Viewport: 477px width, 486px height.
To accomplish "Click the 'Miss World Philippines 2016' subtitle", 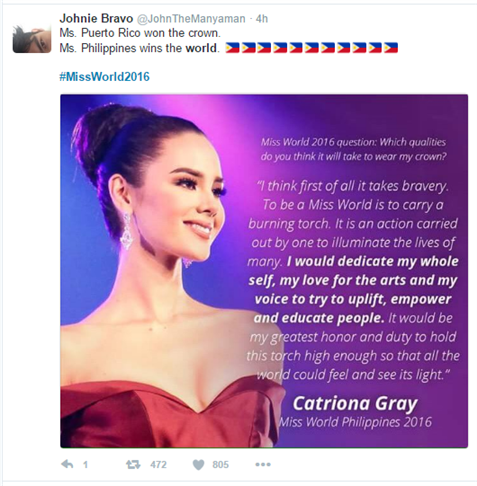I will tap(355, 422).
